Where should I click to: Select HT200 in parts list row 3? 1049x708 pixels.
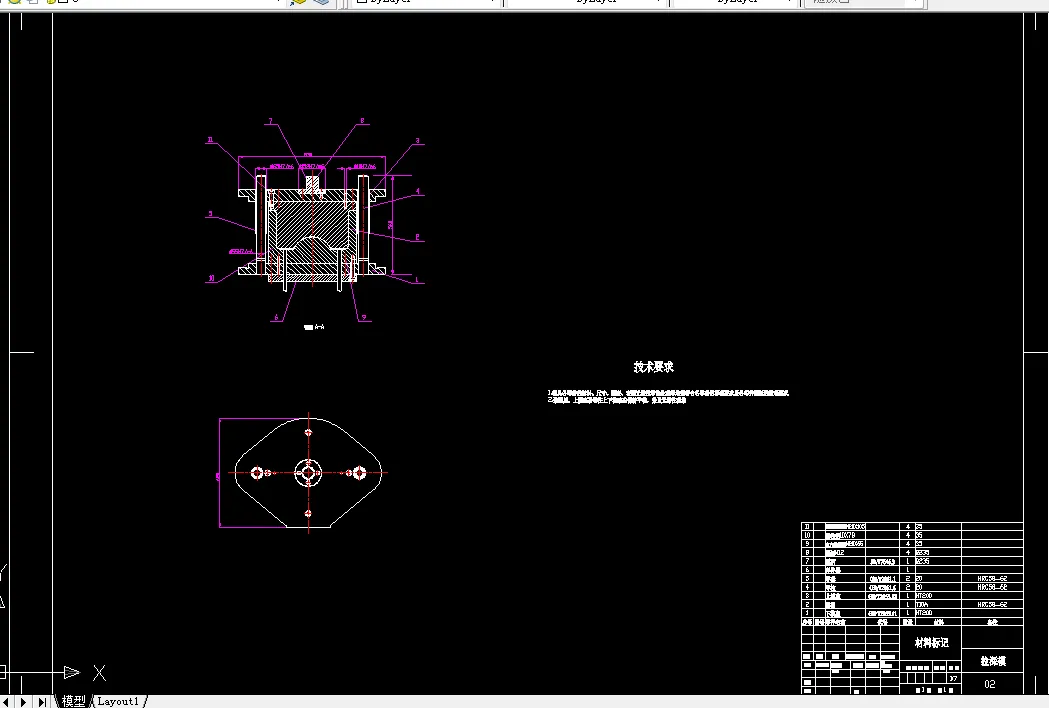click(924, 596)
